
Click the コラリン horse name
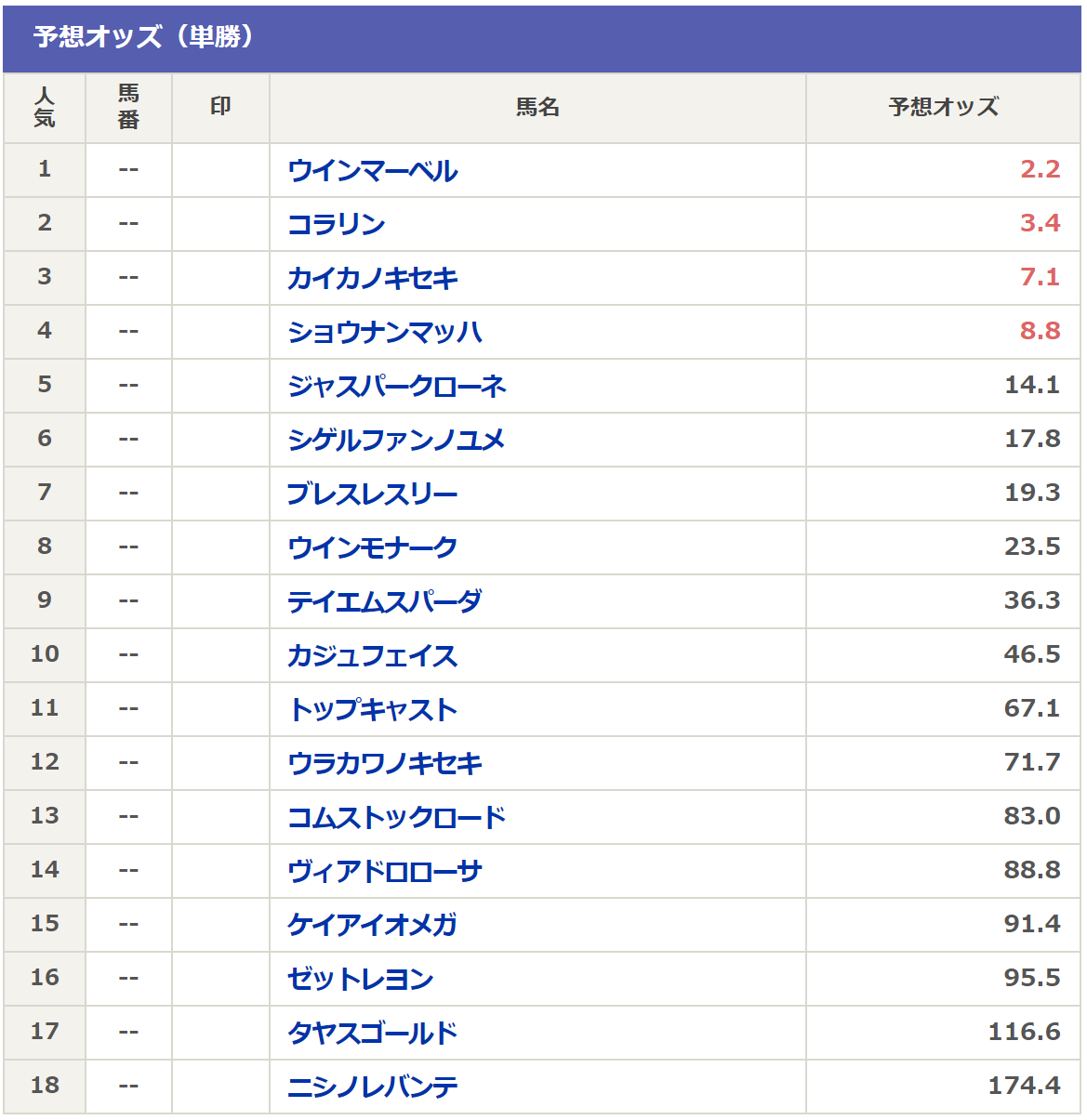tap(336, 225)
